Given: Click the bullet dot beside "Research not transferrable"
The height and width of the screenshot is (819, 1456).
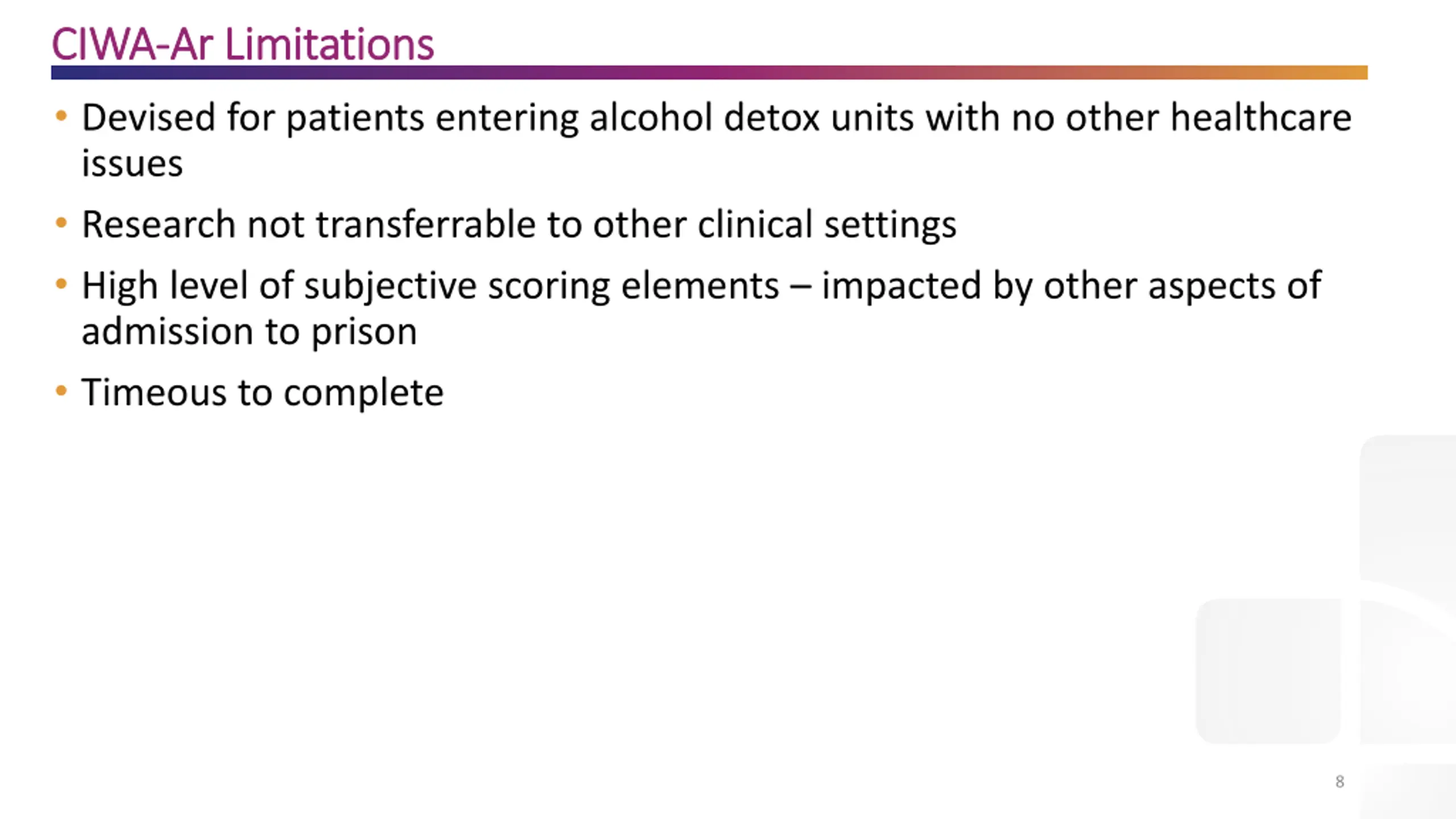Looking at the screenshot, I should 61,223.
